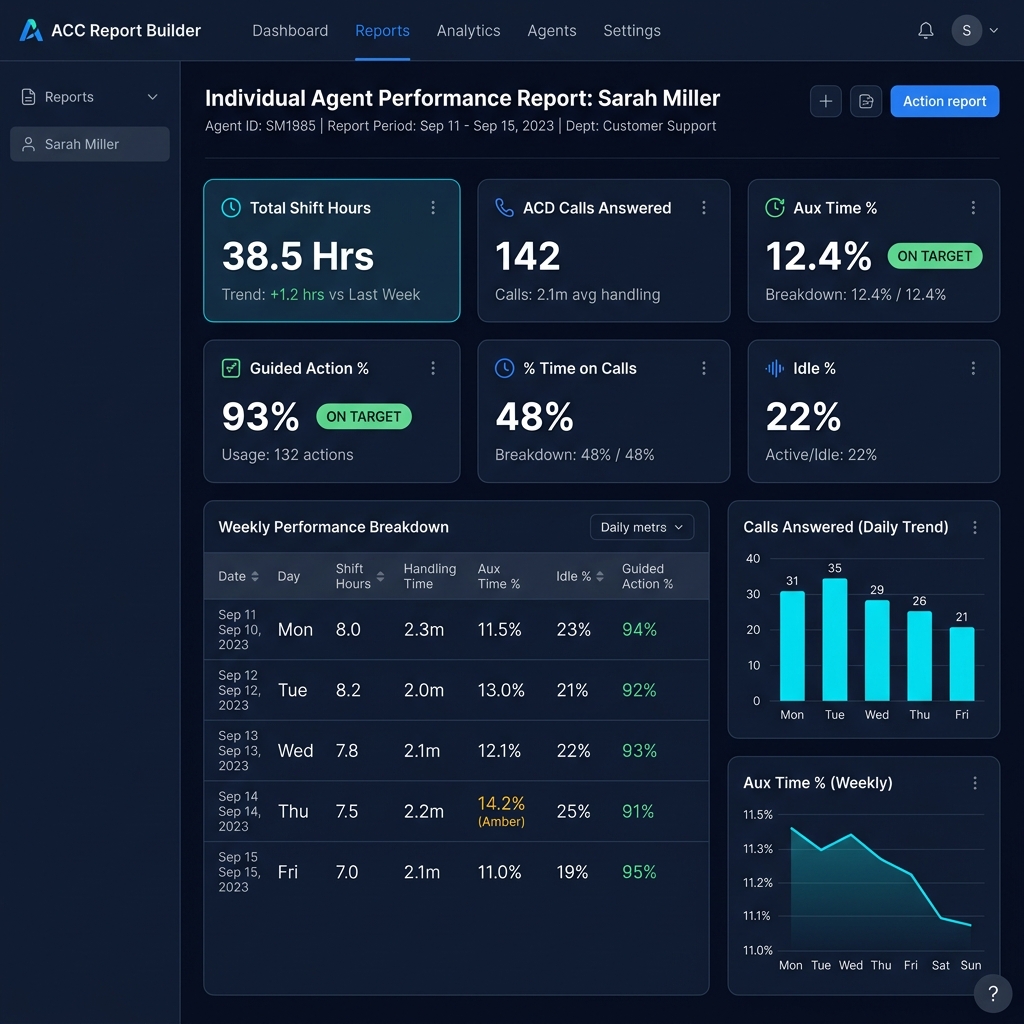Click the Aux Time % timer icon
This screenshot has height=1024, width=1024.
[775, 208]
